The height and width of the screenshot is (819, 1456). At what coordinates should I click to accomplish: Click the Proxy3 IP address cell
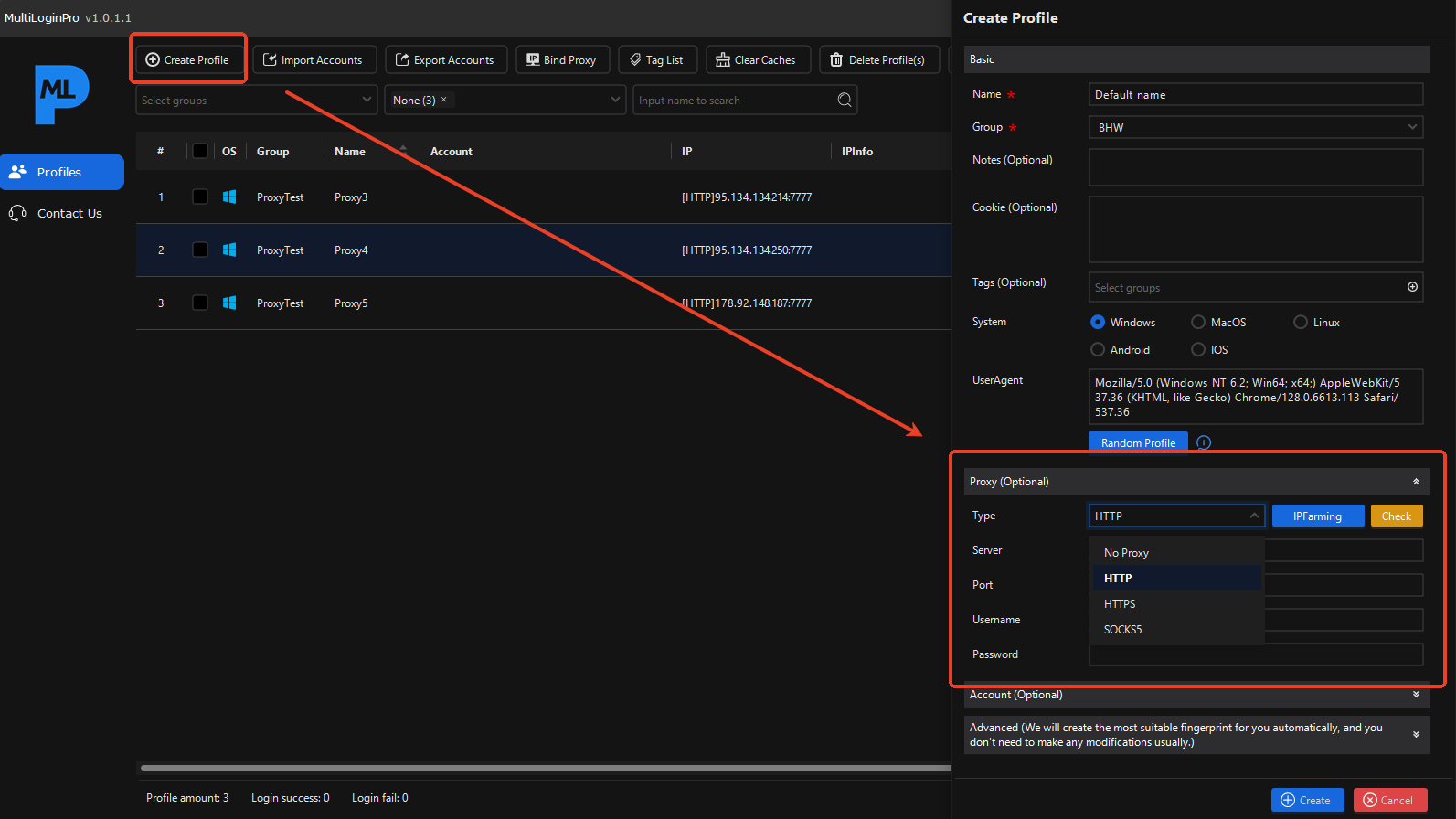pyautogui.click(x=747, y=197)
